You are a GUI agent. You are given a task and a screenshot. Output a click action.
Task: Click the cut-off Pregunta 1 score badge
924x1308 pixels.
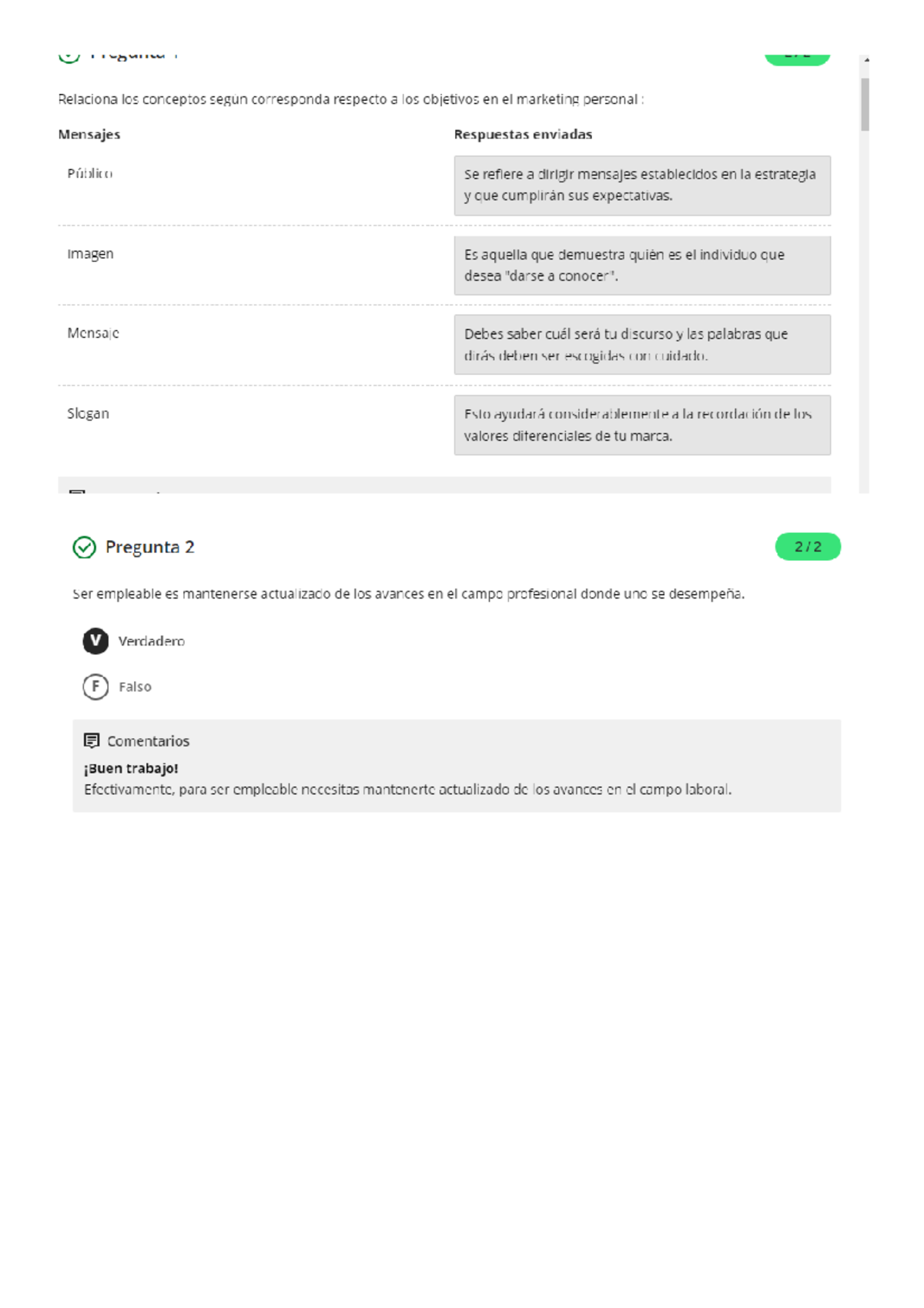[x=797, y=58]
